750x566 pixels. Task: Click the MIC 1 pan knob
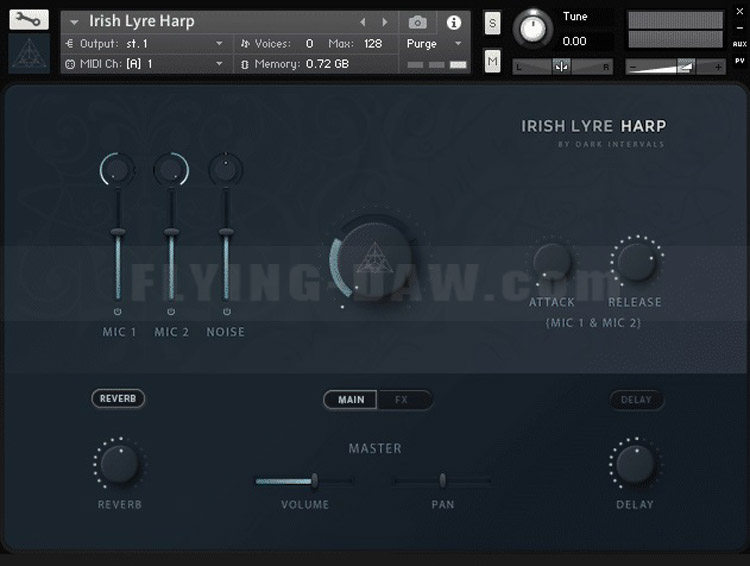[117, 169]
